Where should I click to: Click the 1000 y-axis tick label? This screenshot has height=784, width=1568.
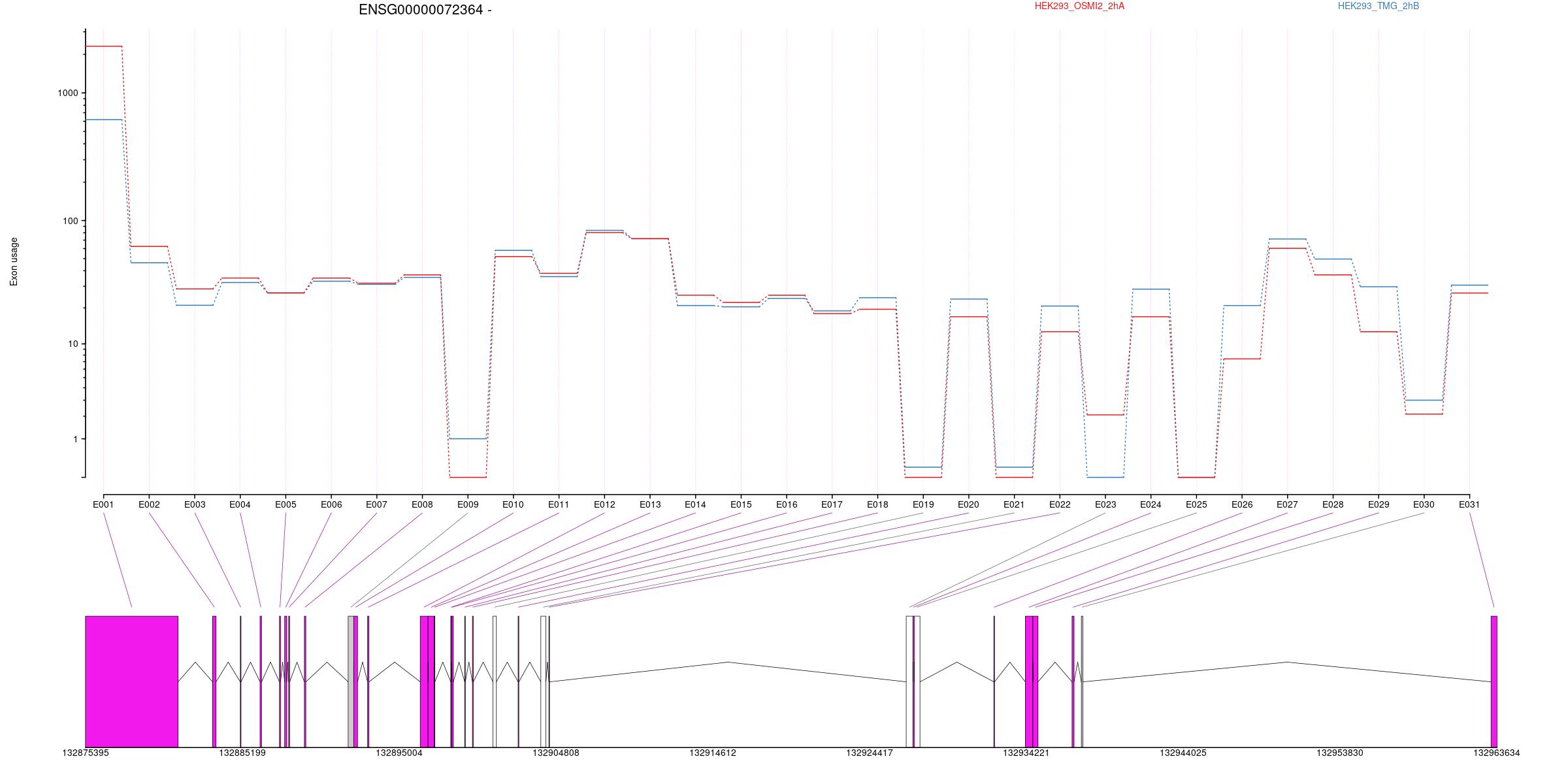tap(67, 93)
